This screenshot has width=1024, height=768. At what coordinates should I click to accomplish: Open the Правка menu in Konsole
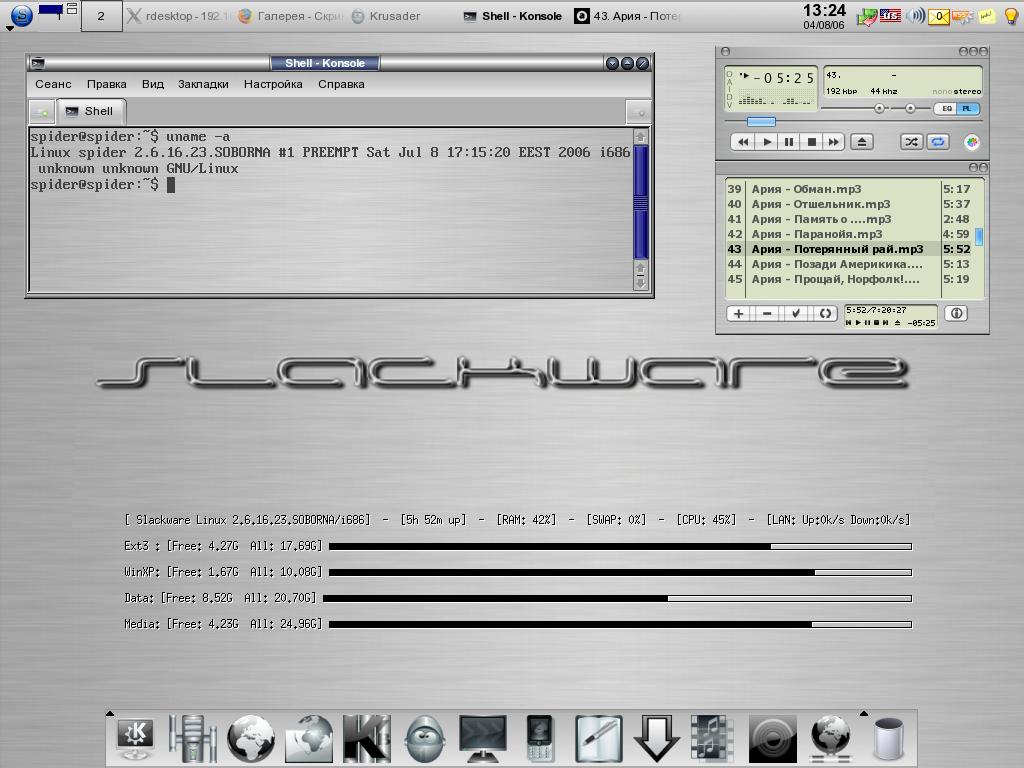point(106,84)
